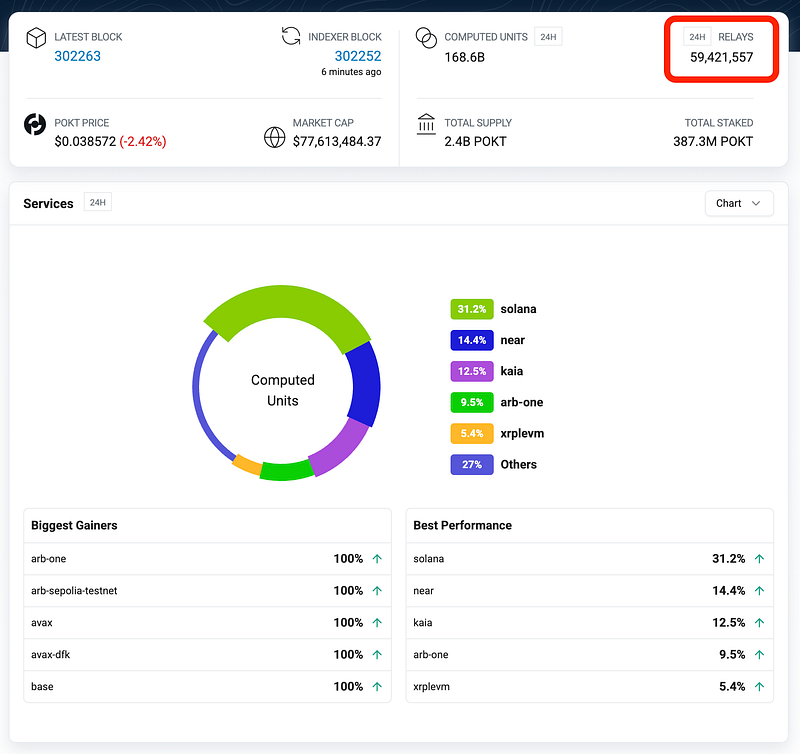The width and height of the screenshot is (800, 754).
Task: Click the green up arrow next to arb-one gainer
Action: click(x=377, y=559)
